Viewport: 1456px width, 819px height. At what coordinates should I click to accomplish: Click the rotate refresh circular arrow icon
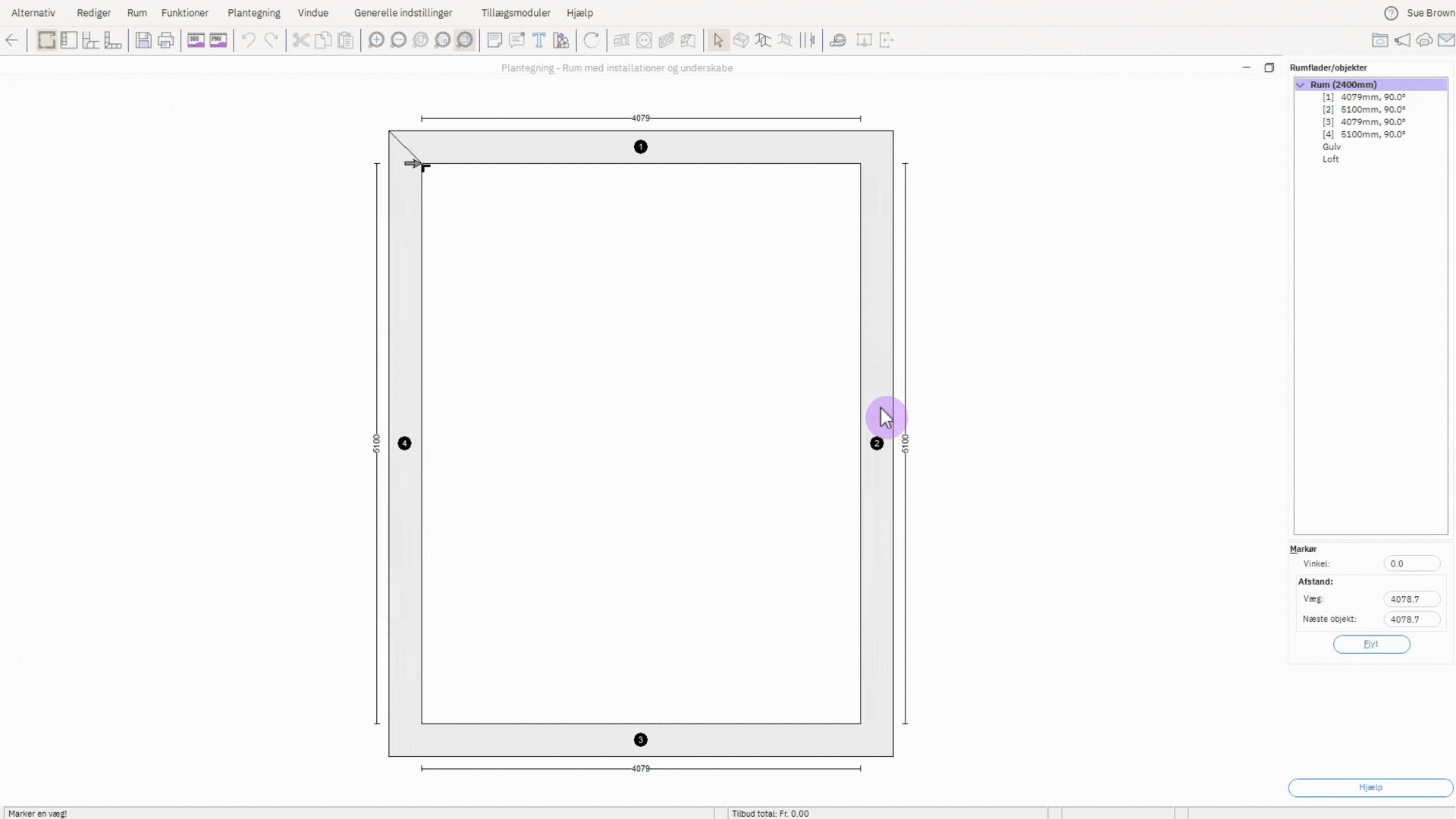click(591, 40)
